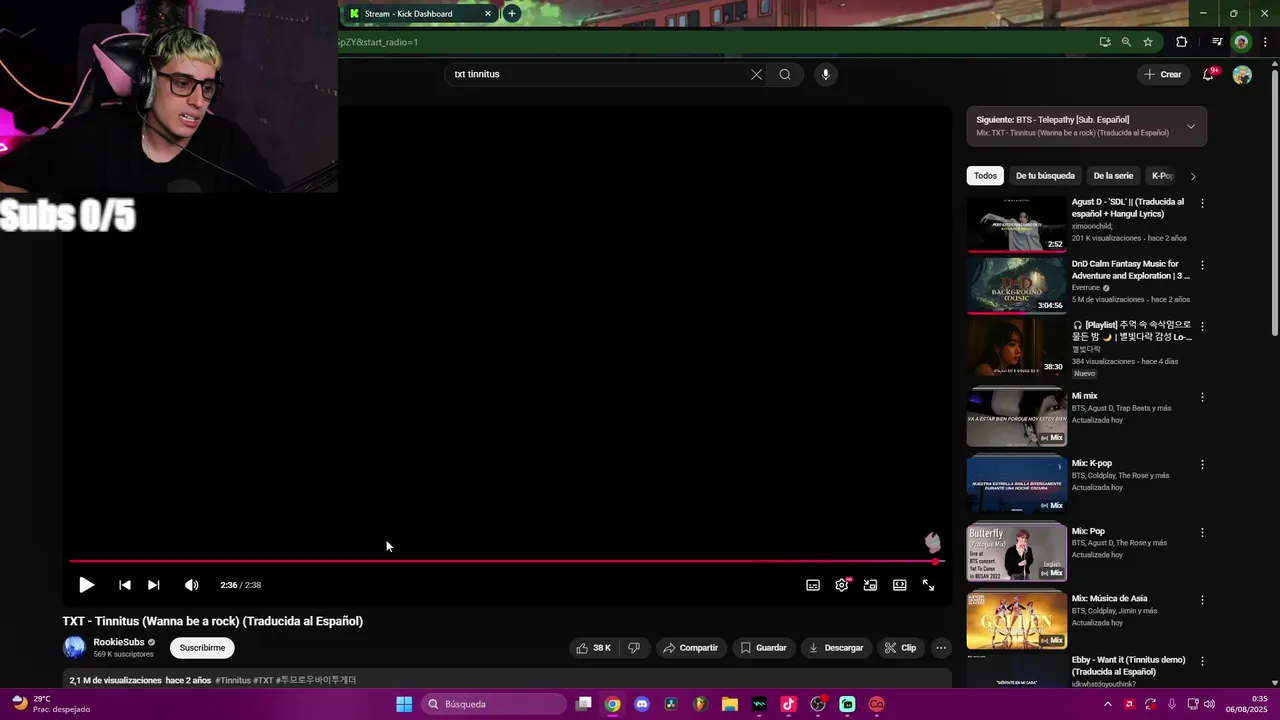The width and height of the screenshot is (1280, 720).
Task: Open TikTok app from the taskbar
Action: pyautogui.click(x=788, y=704)
